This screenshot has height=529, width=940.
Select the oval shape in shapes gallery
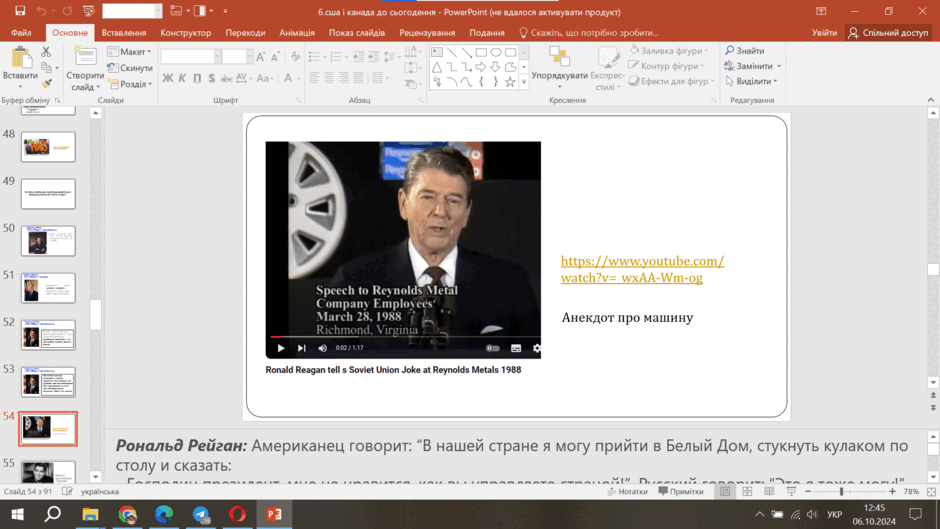(x=496, y=52)
